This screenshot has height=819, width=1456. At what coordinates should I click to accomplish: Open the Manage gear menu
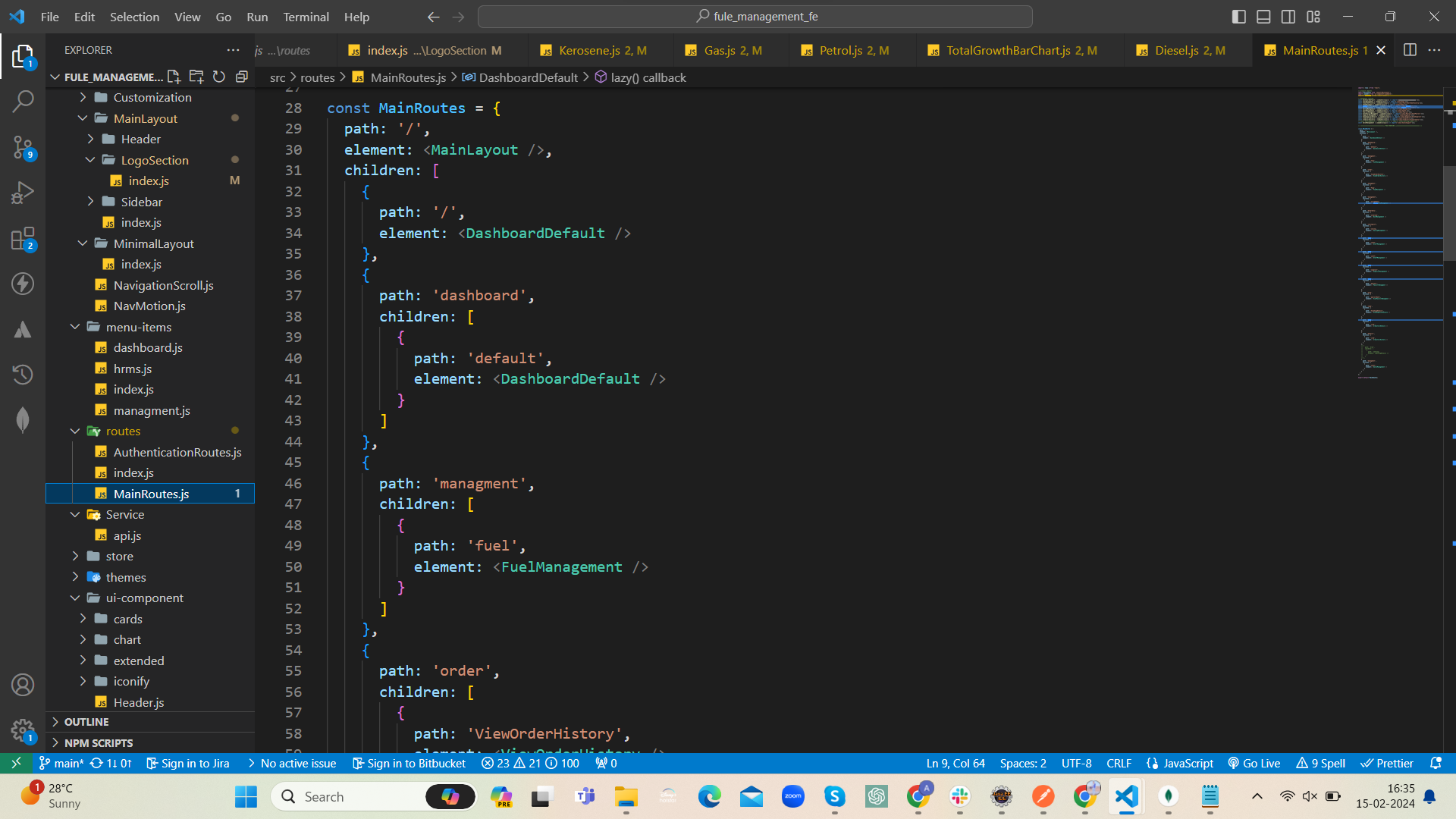click(x=23, y=730)
